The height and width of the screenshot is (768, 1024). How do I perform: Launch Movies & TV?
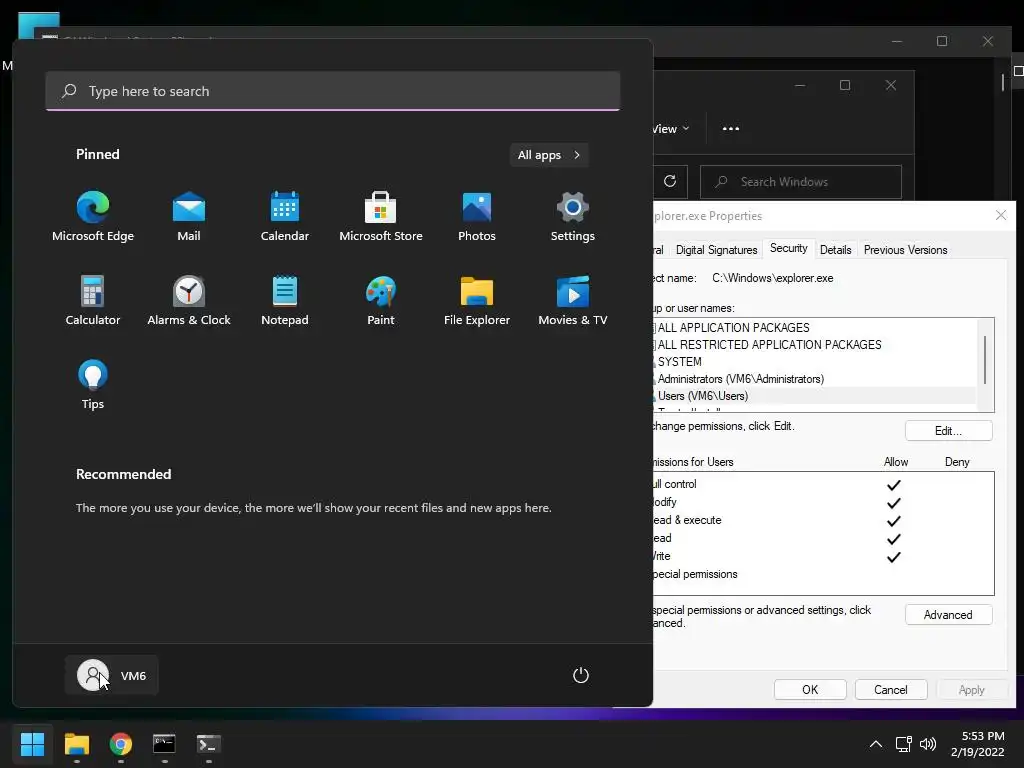(573, 301)
